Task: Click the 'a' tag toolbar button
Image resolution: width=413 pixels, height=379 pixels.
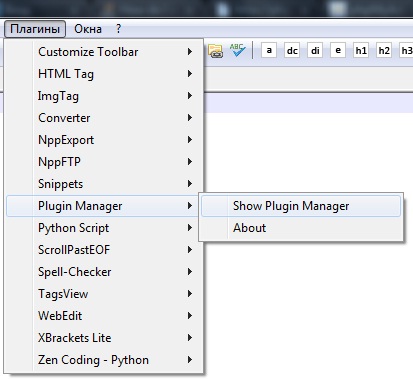Action: (x=269, y=51)
